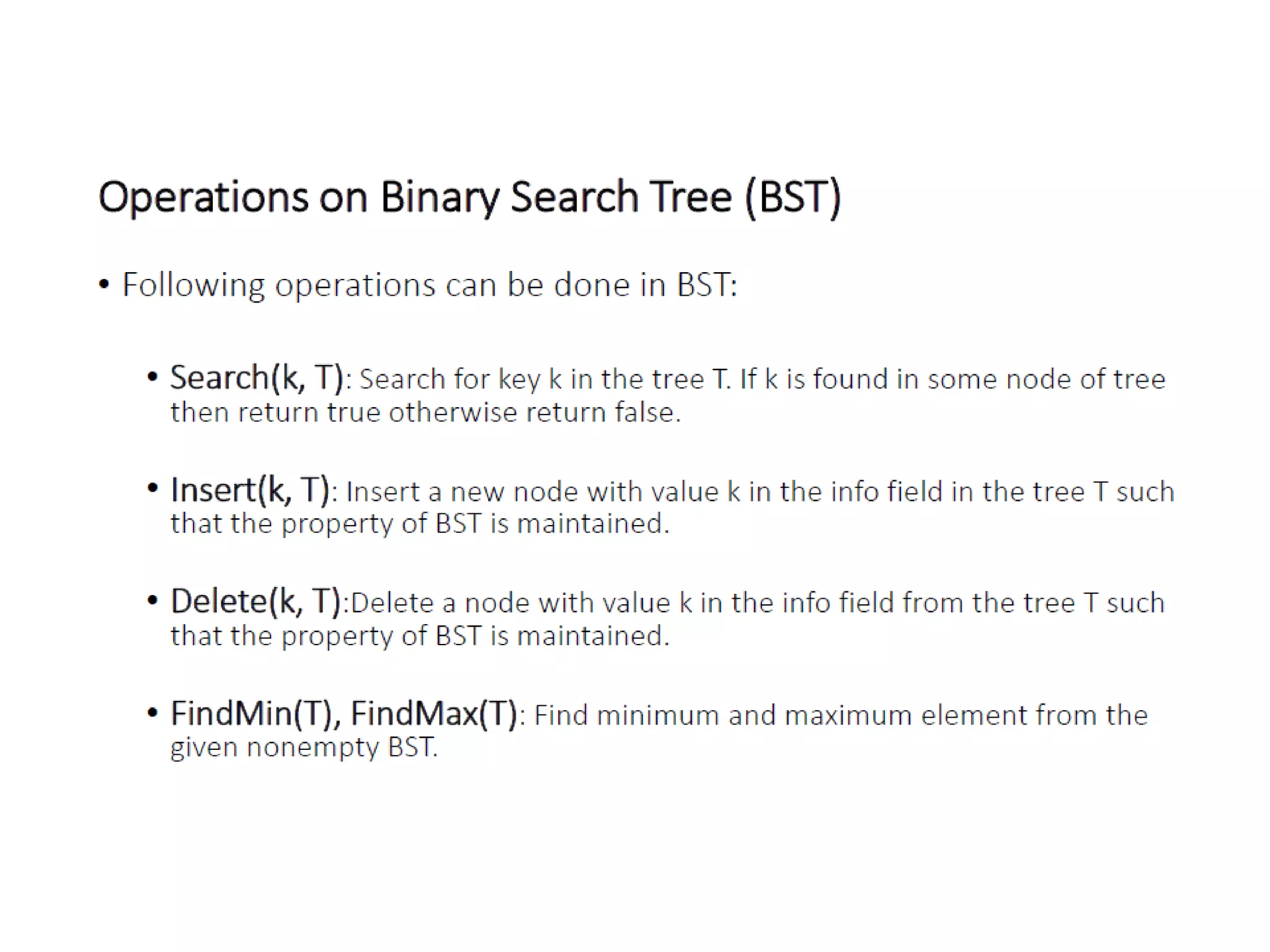Select the bold "FindMax(T)" term

433,713
